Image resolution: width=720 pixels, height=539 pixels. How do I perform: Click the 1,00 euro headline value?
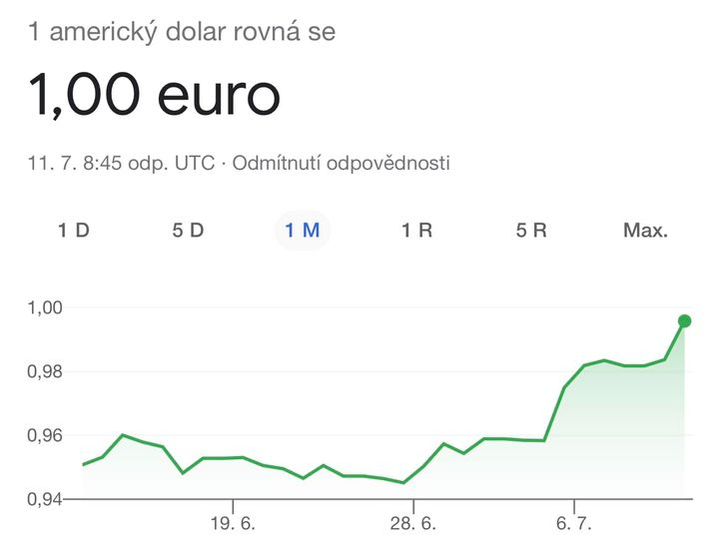pos(154,96)
